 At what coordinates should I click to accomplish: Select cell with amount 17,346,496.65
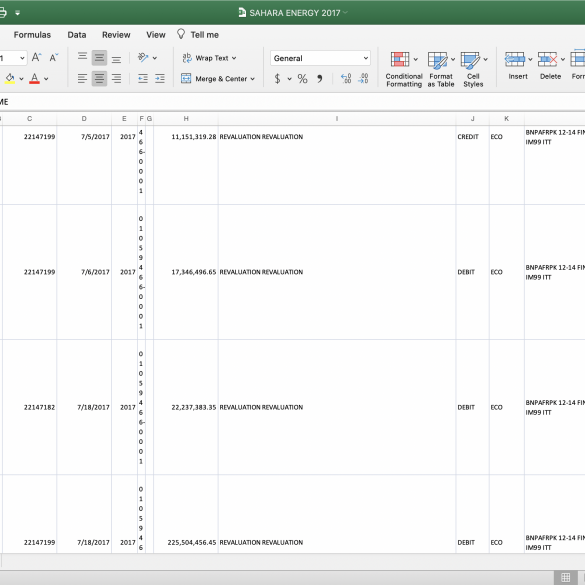click(186, 272)
